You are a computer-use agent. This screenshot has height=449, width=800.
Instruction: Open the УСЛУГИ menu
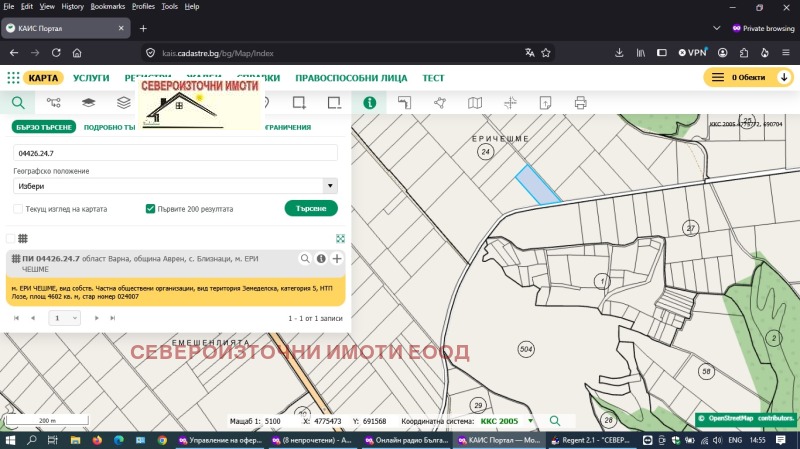point(91,78)
